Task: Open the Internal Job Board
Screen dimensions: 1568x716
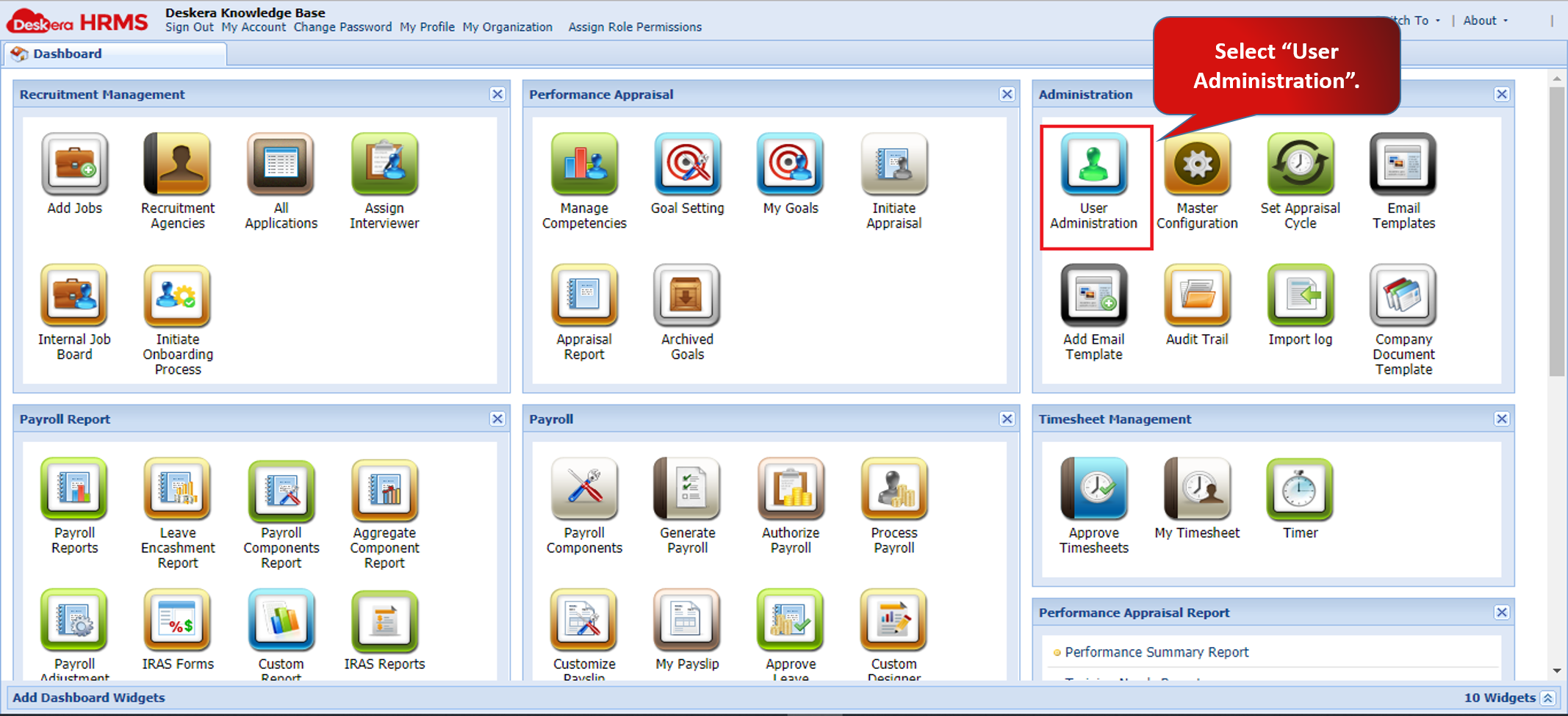Action: (x=74, y=295)
